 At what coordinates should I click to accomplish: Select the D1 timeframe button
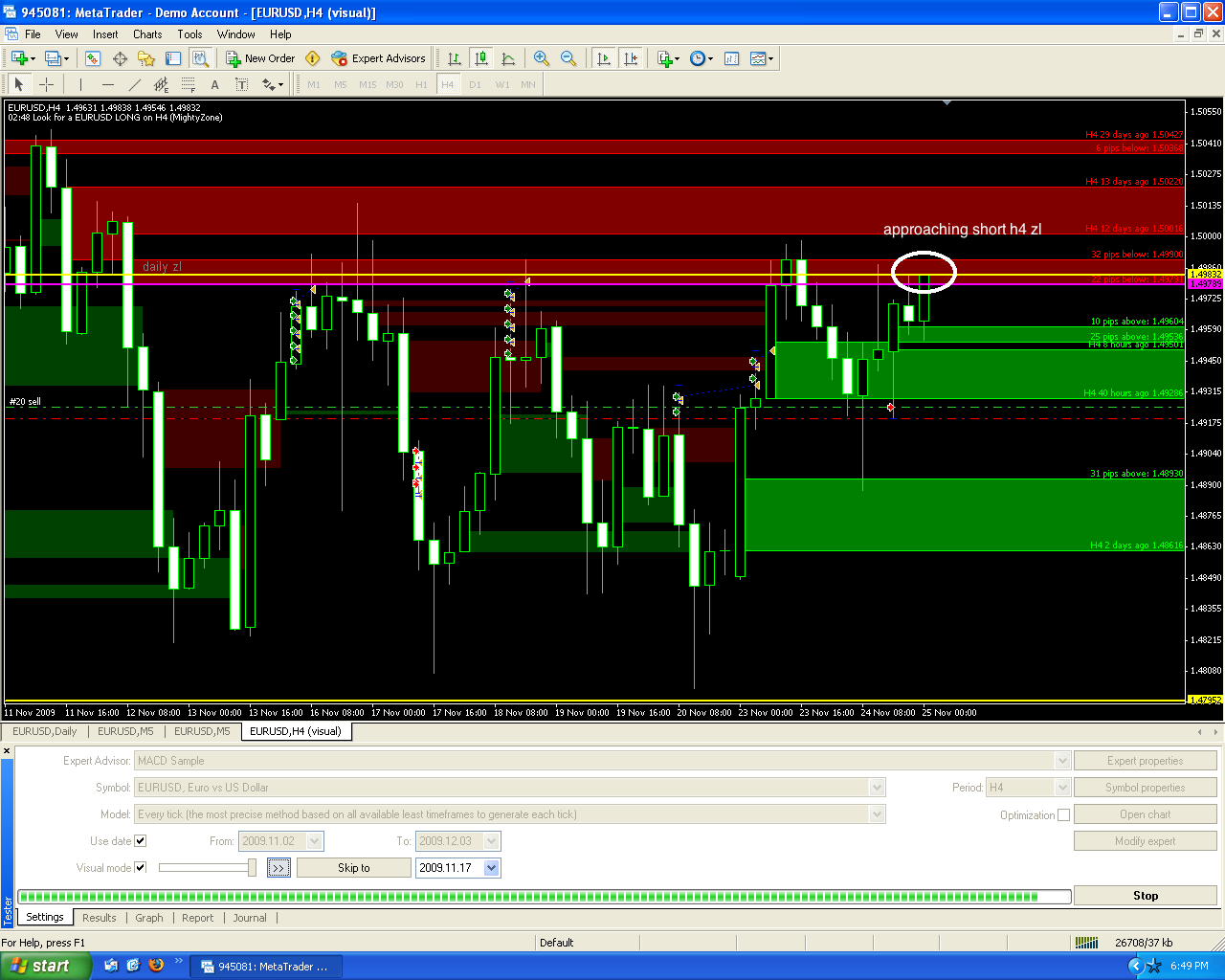[475, 84]
